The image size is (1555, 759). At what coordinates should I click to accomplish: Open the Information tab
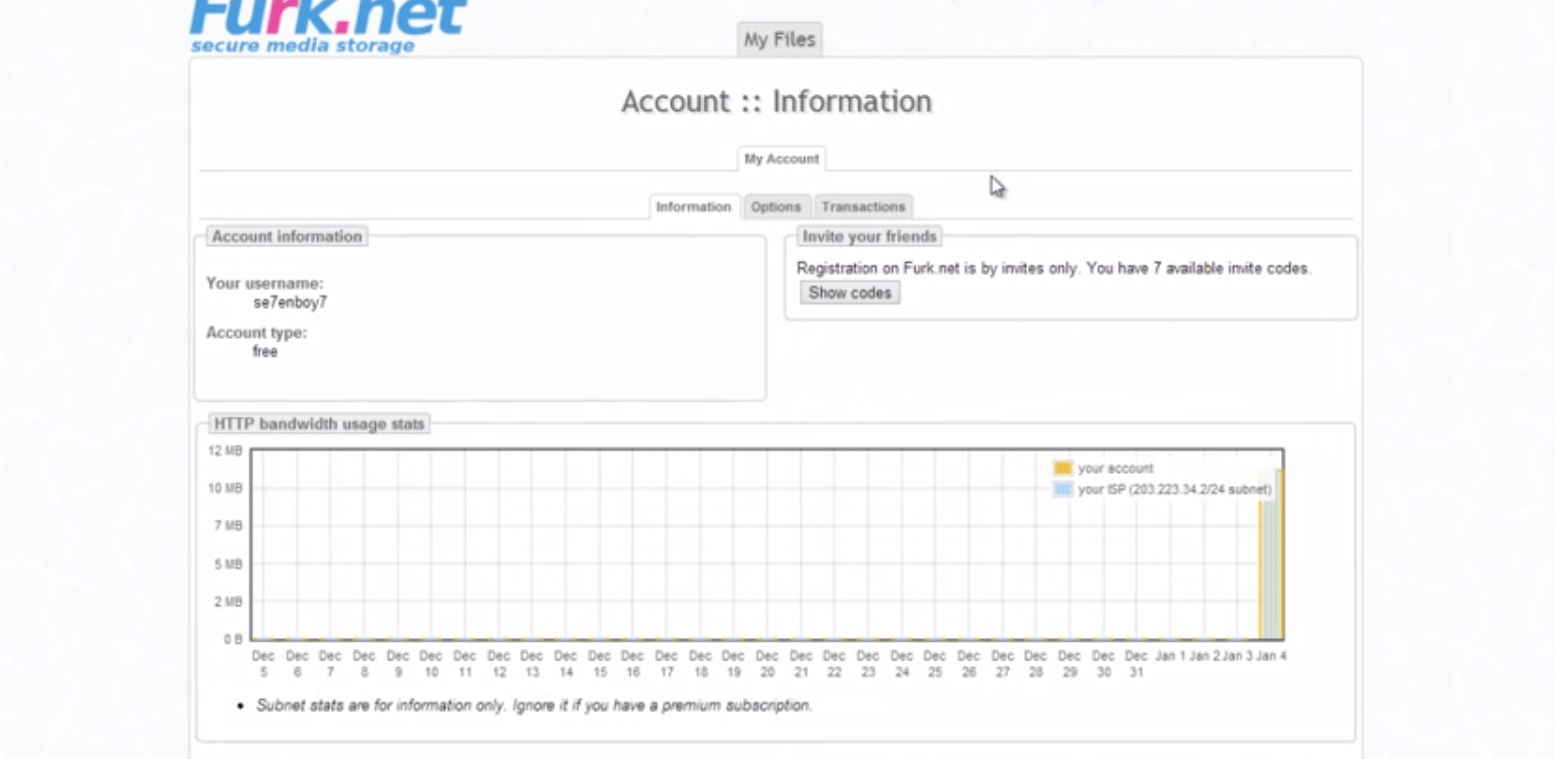[693, 206]
